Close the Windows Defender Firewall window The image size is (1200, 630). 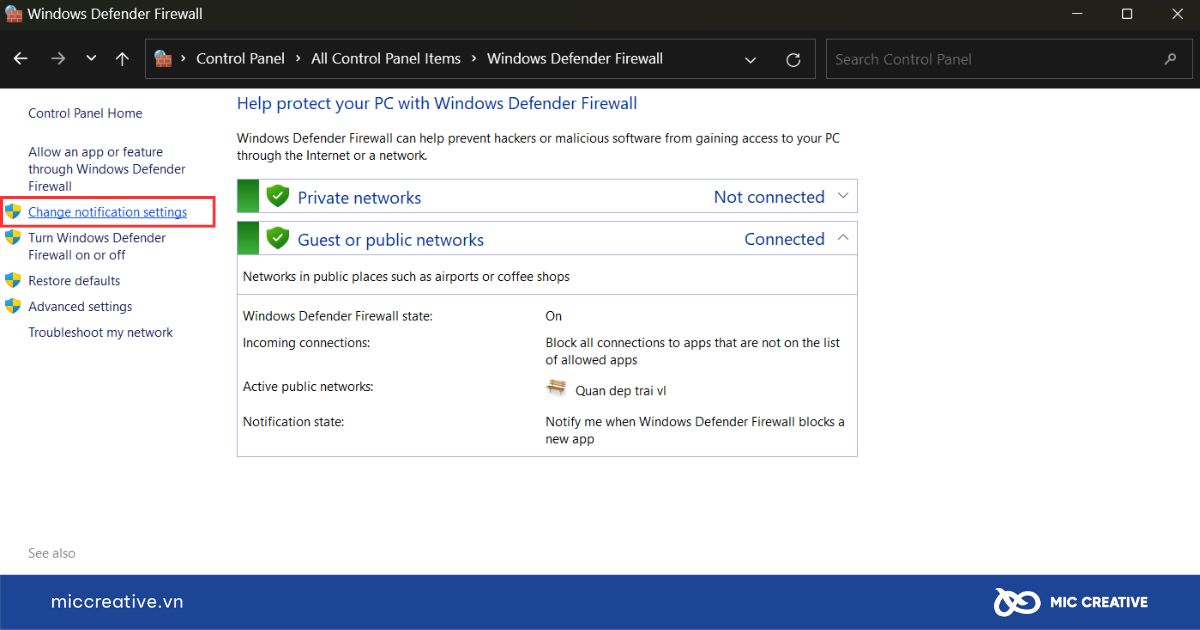1175,14
